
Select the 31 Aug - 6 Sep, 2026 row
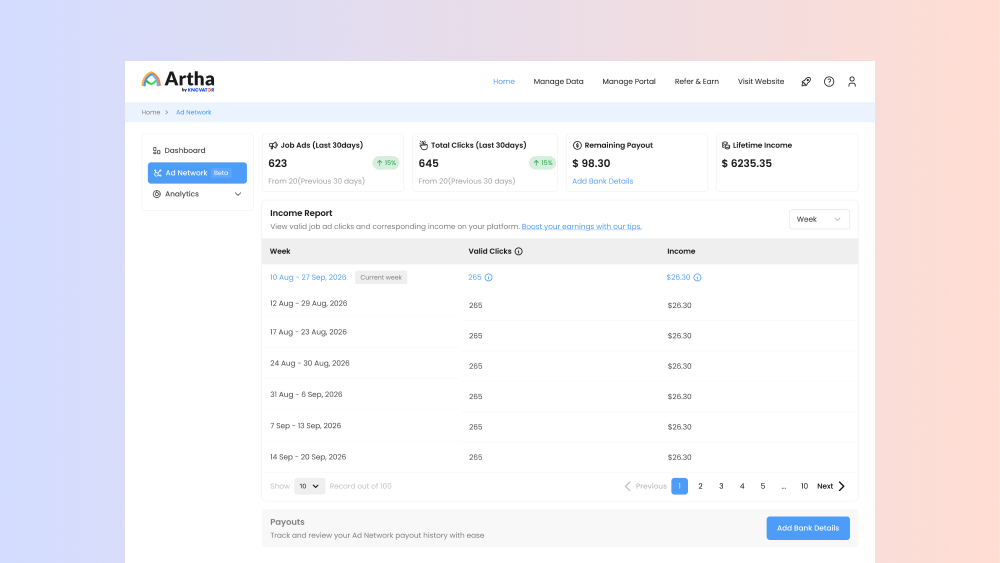[560, 395]
